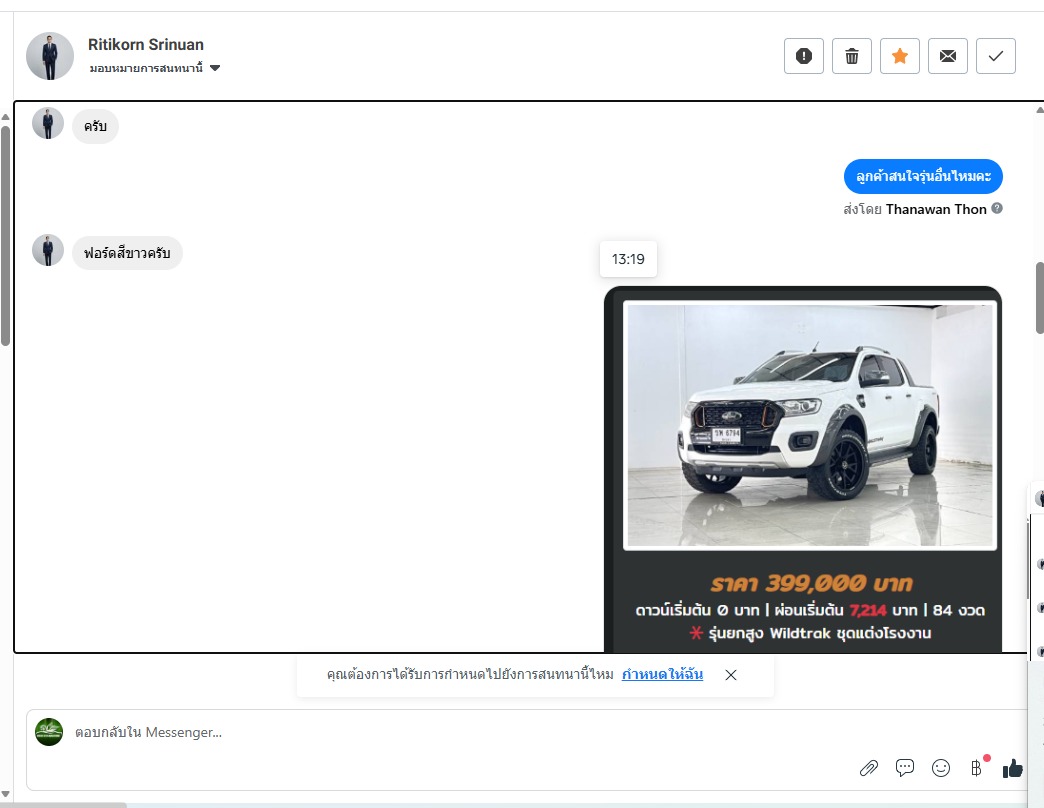Click the Ritikorn Srinuan name
The width and height of the screenshot is (1044, 808).
(x=146, y=45)
